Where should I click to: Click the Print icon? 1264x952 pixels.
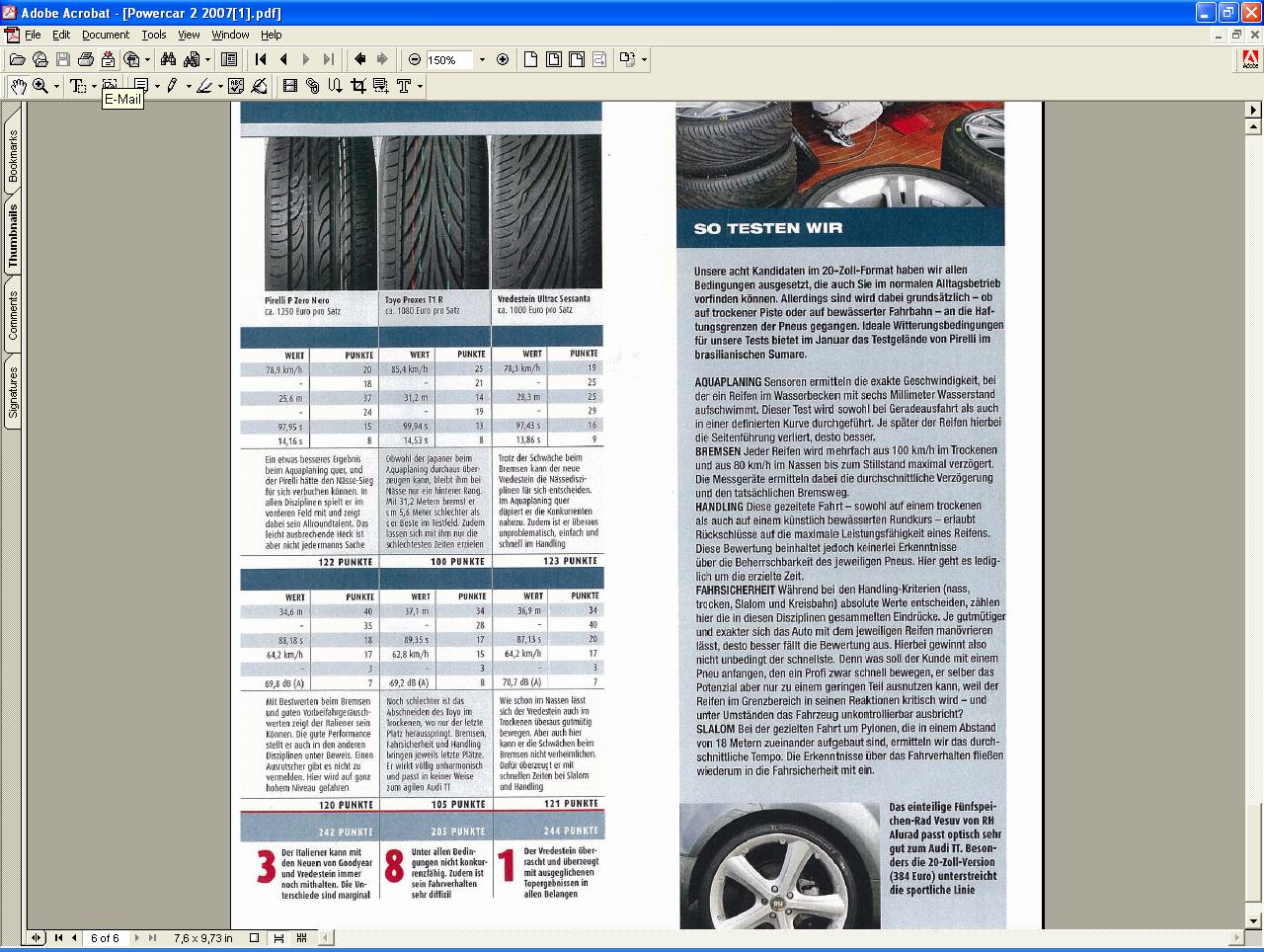85,59
